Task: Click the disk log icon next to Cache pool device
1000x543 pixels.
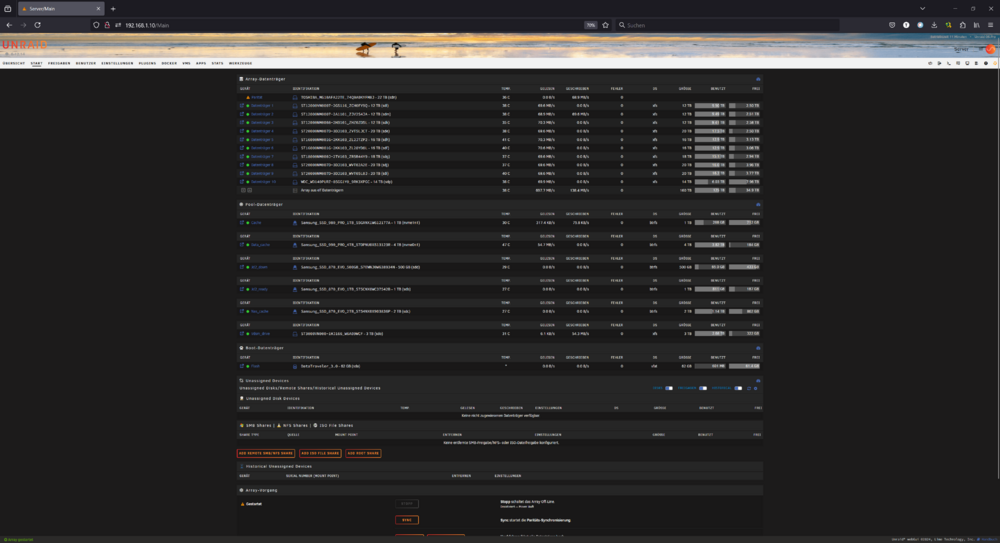Action: [295, 223]
